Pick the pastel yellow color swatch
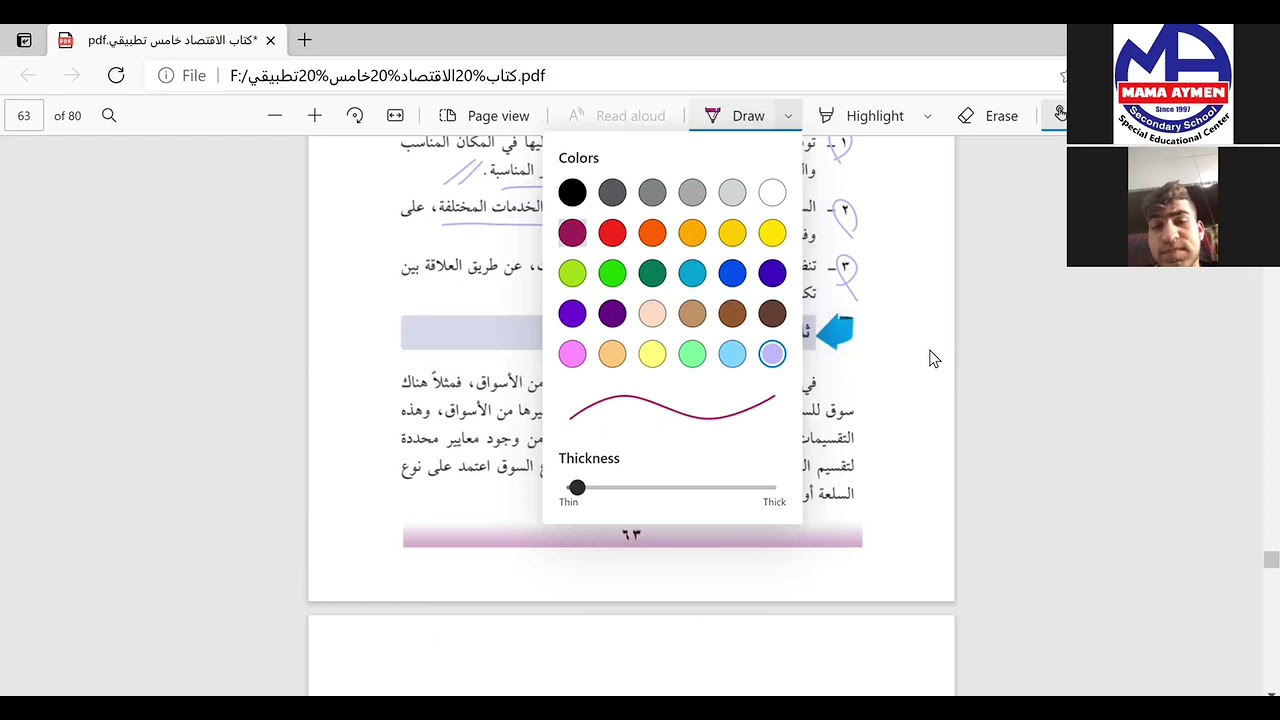The image size is (1280, 720). tap(652, 353)
